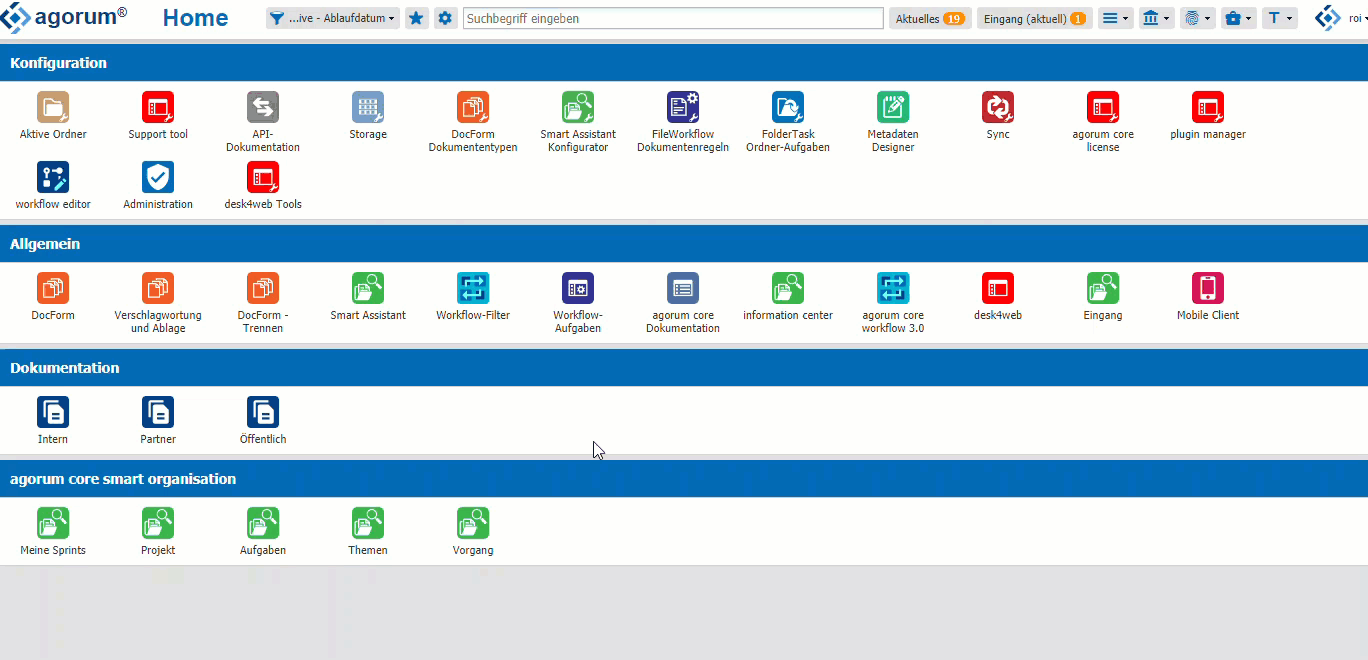Open the Workflow-Filter icon
The height and width of the screenshot is (660, 1368).
(x=473, y=288)
